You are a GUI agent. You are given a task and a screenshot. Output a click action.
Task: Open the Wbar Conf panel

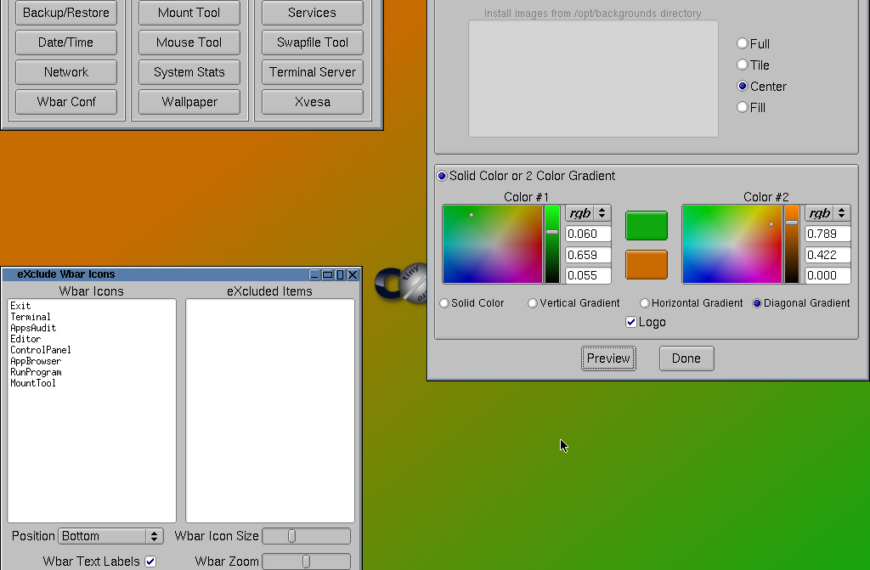(x=66, y=102)
